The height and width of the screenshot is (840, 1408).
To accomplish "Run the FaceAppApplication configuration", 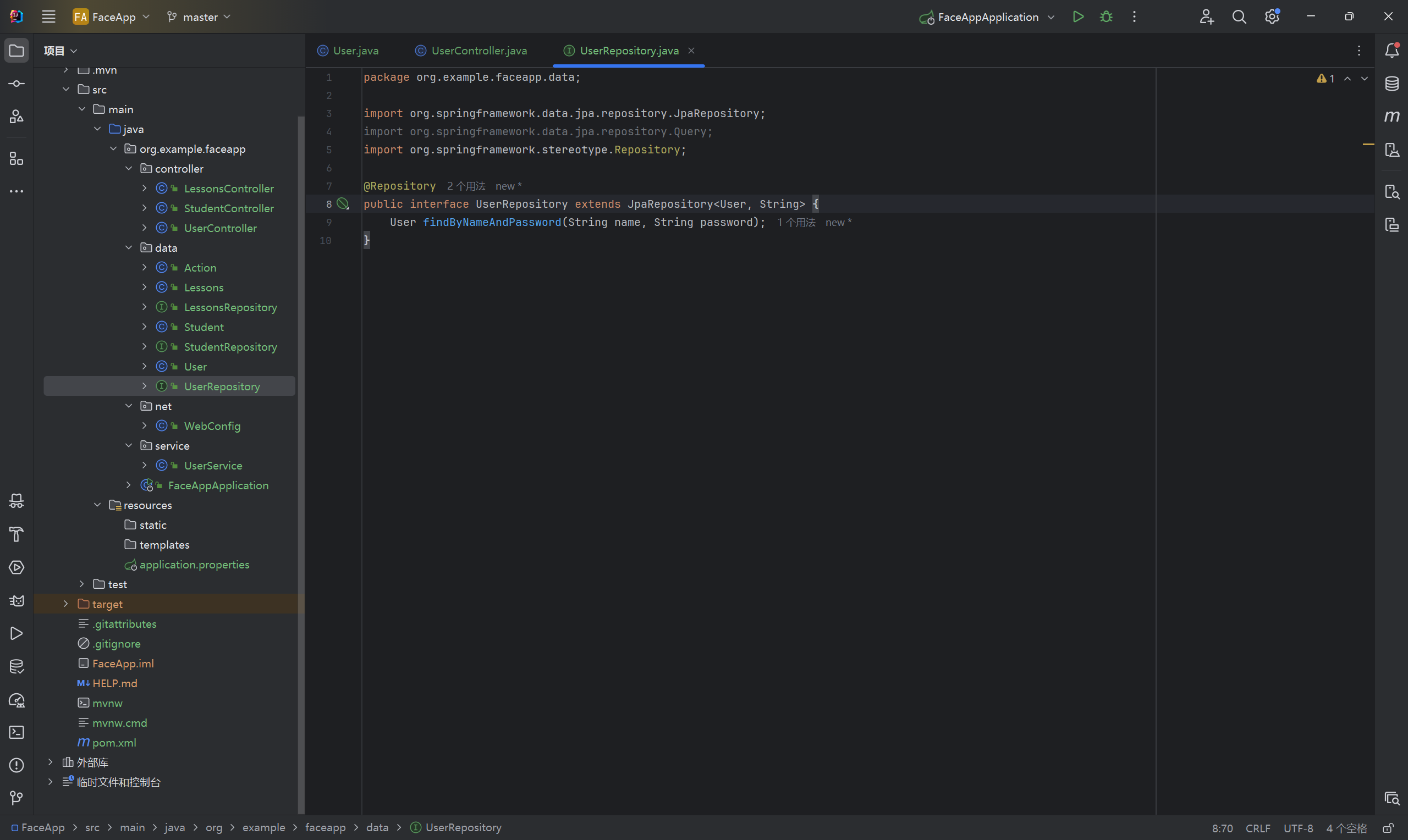I will (1078, 17).
